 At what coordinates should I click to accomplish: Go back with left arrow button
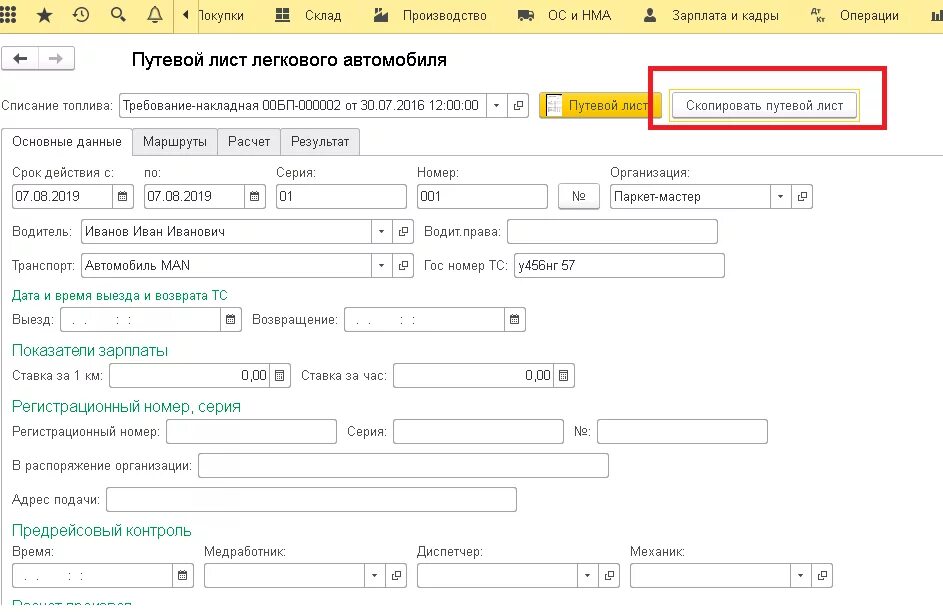(x=20, y=58)
